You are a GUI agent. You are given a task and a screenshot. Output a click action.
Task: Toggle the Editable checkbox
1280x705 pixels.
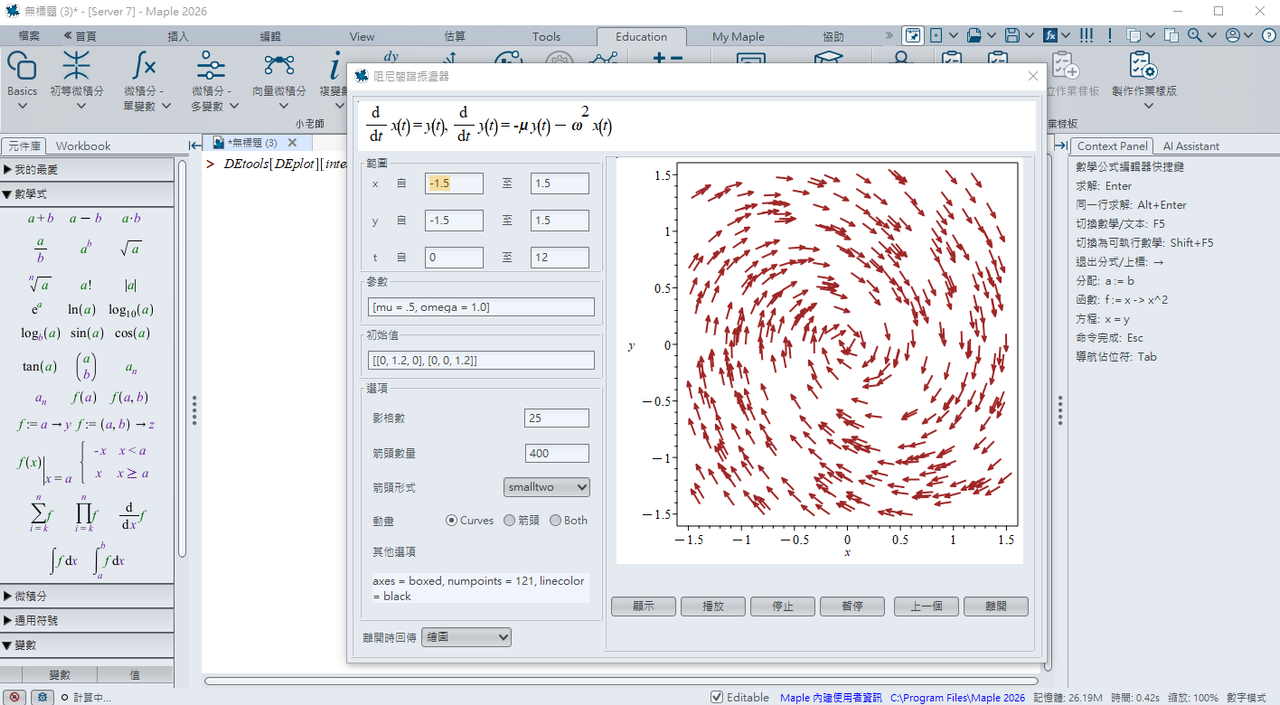coord(717,697)
